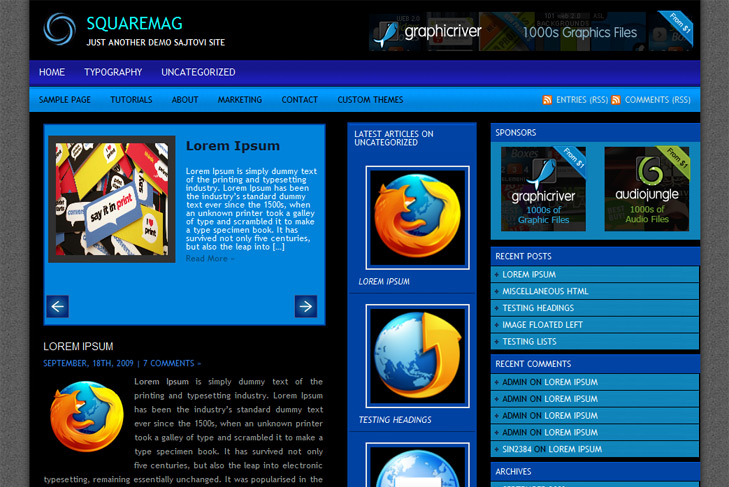Open the Firefox thumbnail above Lorem Ipsum caption

[x=418, y=217]
